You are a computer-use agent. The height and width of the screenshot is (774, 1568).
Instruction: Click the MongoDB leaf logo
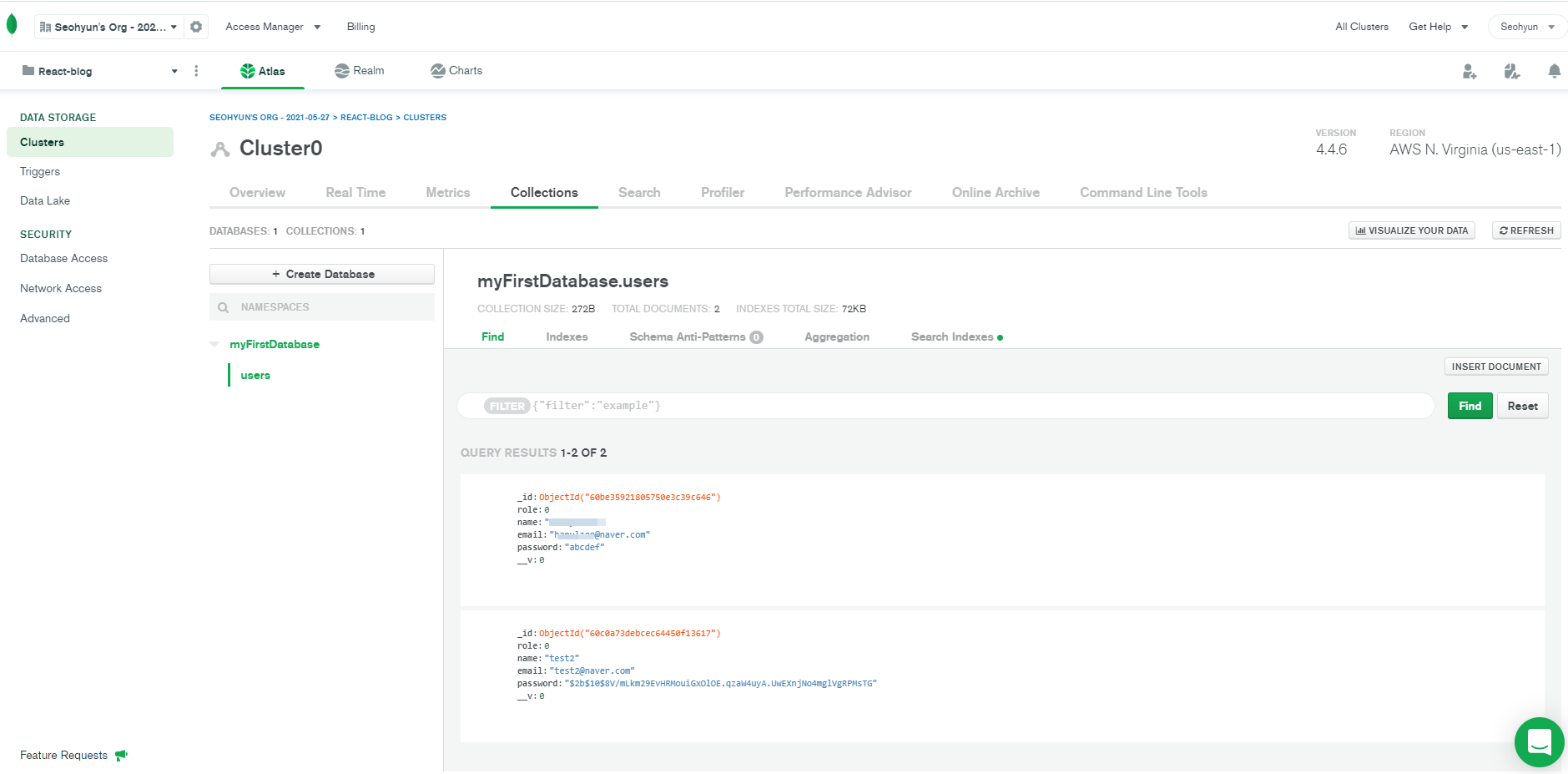[12, 26]
